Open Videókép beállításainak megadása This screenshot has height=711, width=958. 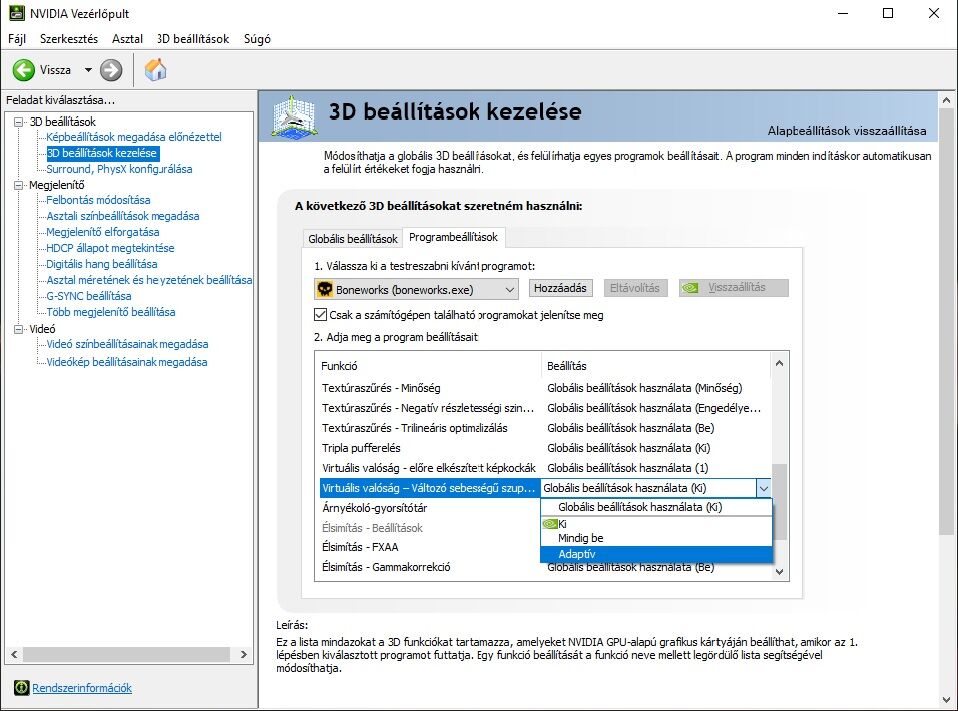pyautogui.click(x=126, y=362)
